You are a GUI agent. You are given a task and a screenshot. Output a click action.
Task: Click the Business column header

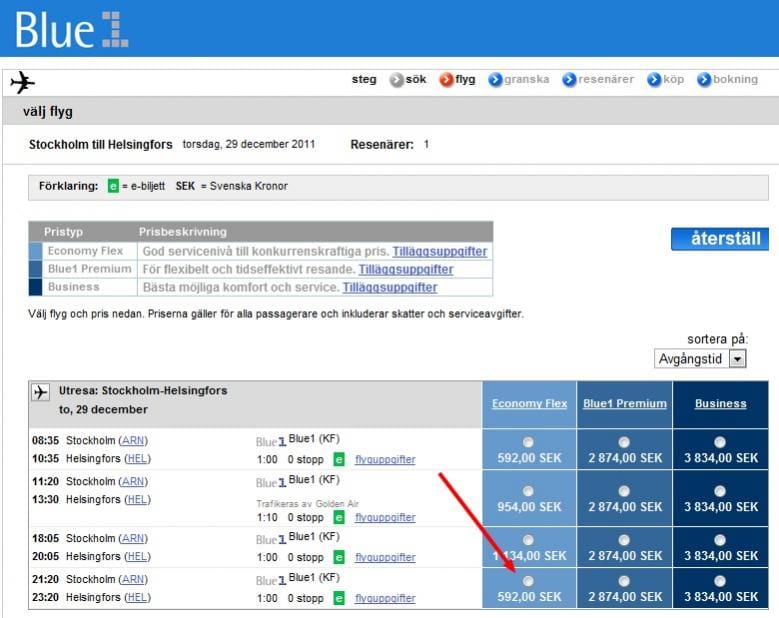[721, 404]
